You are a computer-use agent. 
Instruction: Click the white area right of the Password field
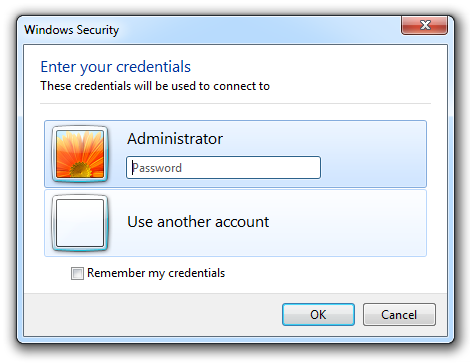[x=373, y=168]
